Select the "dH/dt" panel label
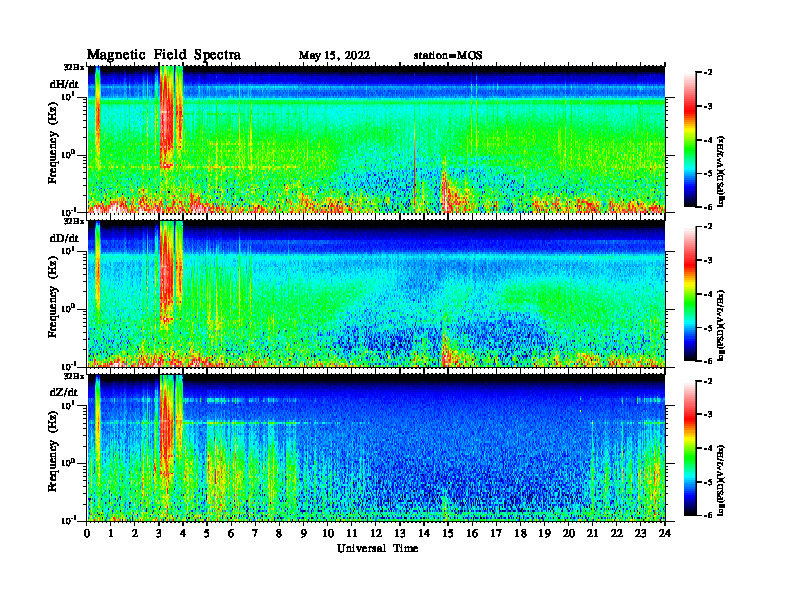 pyautogui.click(x=64, y=84)
